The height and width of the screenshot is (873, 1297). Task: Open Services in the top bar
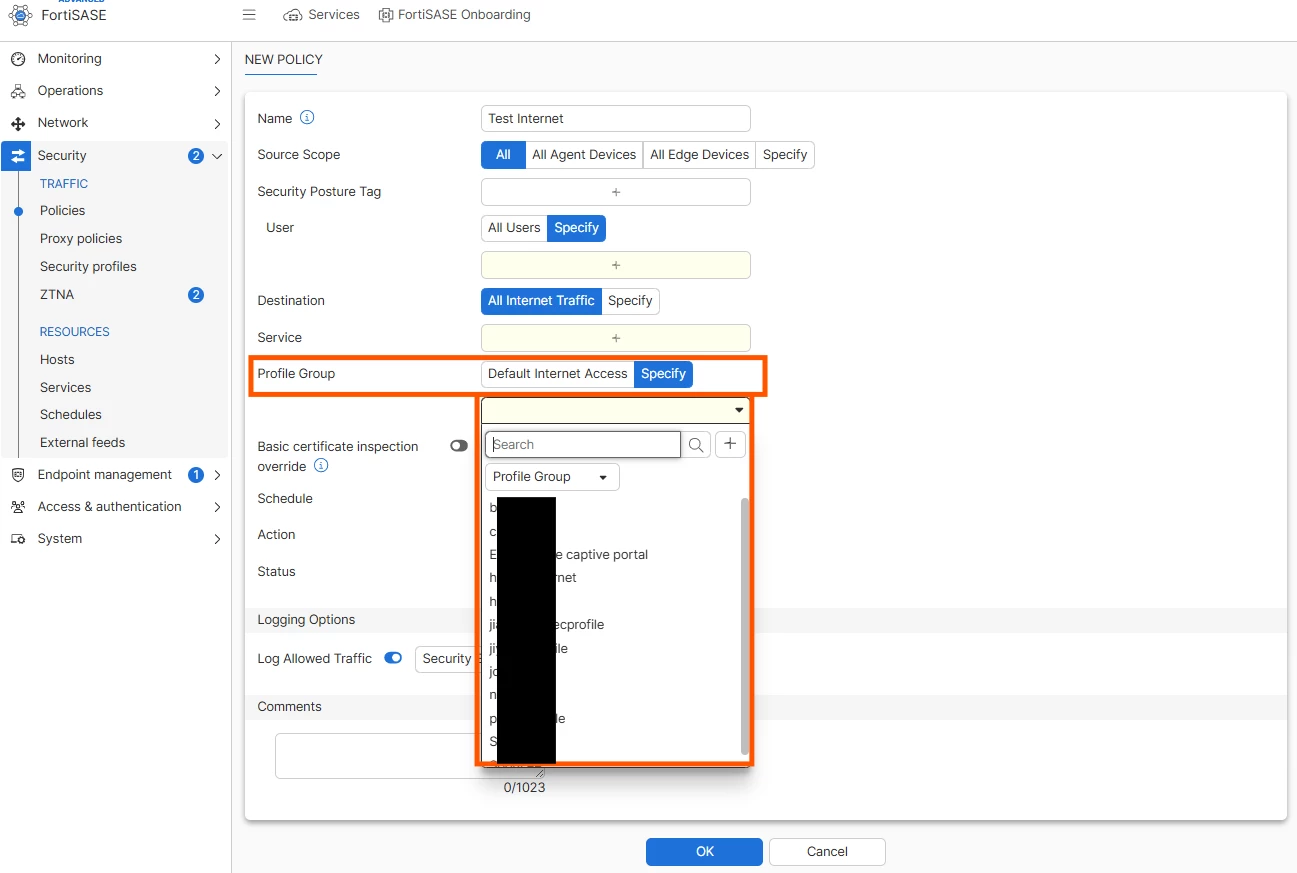(321, 15)
